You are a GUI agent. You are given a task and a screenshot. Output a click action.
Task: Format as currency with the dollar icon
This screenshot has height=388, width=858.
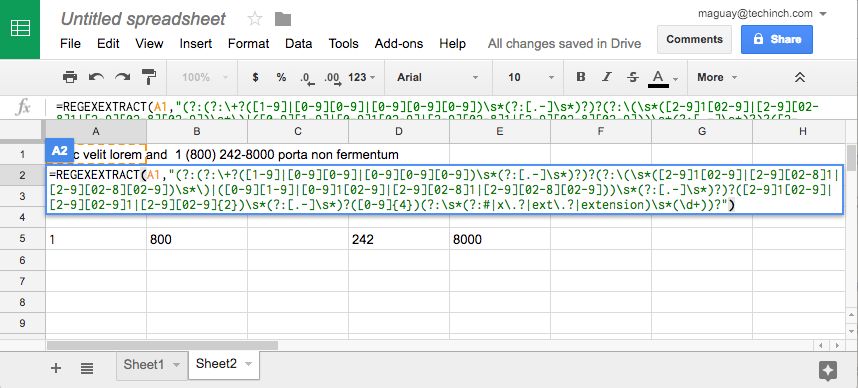[255, 77]
